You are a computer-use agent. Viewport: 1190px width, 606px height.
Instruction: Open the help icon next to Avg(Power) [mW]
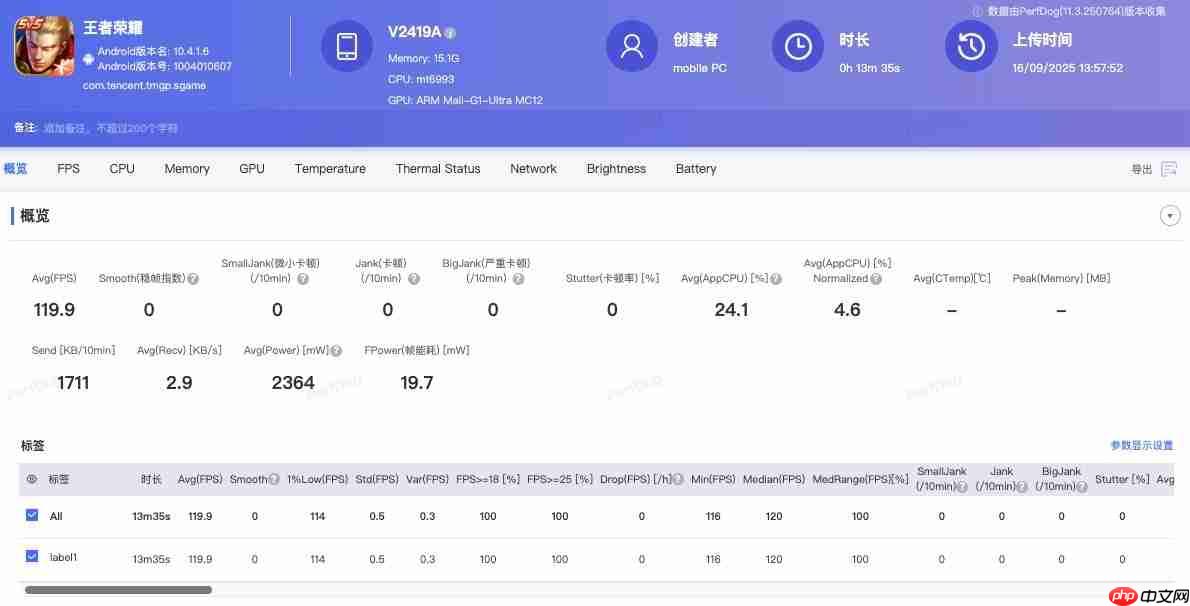point(335,350)
